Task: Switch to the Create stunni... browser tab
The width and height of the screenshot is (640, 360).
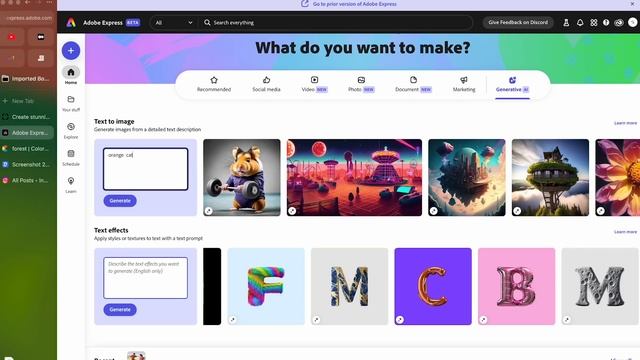Action: [x=27, y=117]
